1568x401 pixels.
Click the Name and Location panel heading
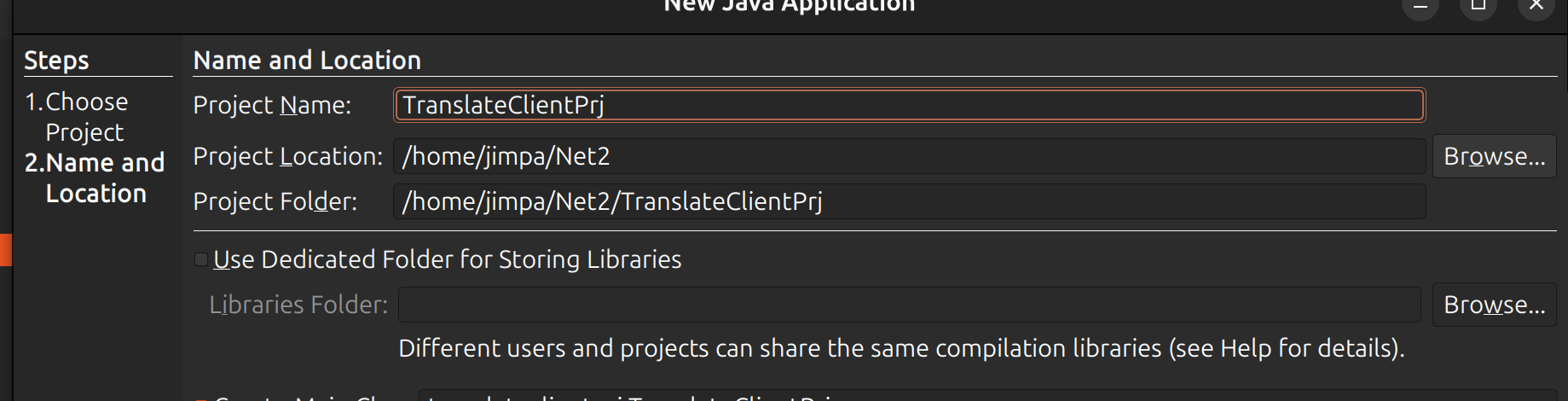coord(307,61)
